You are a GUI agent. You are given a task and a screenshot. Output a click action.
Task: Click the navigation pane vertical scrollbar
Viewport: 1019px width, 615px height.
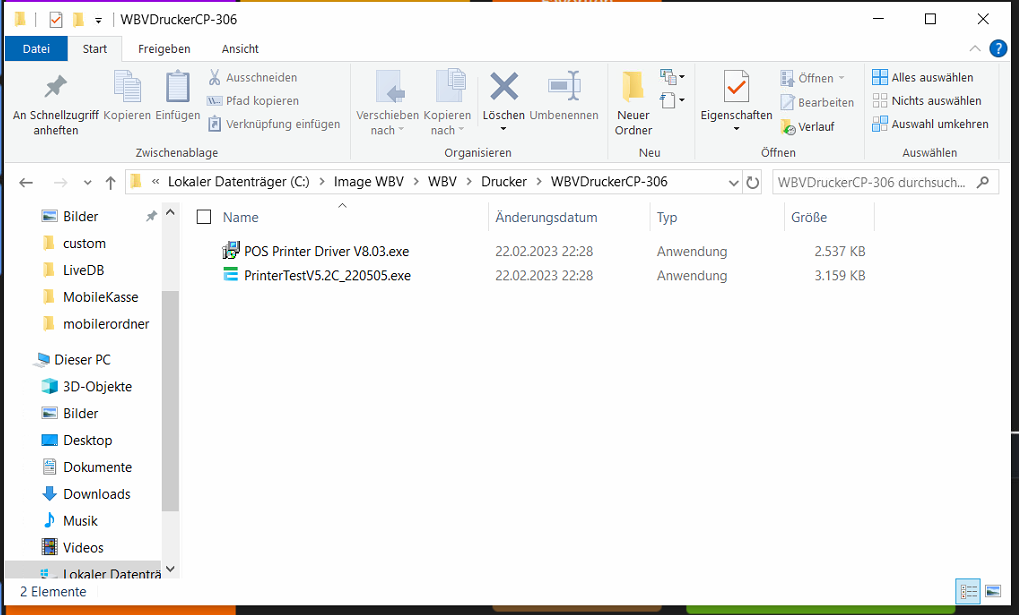(170, 400)
